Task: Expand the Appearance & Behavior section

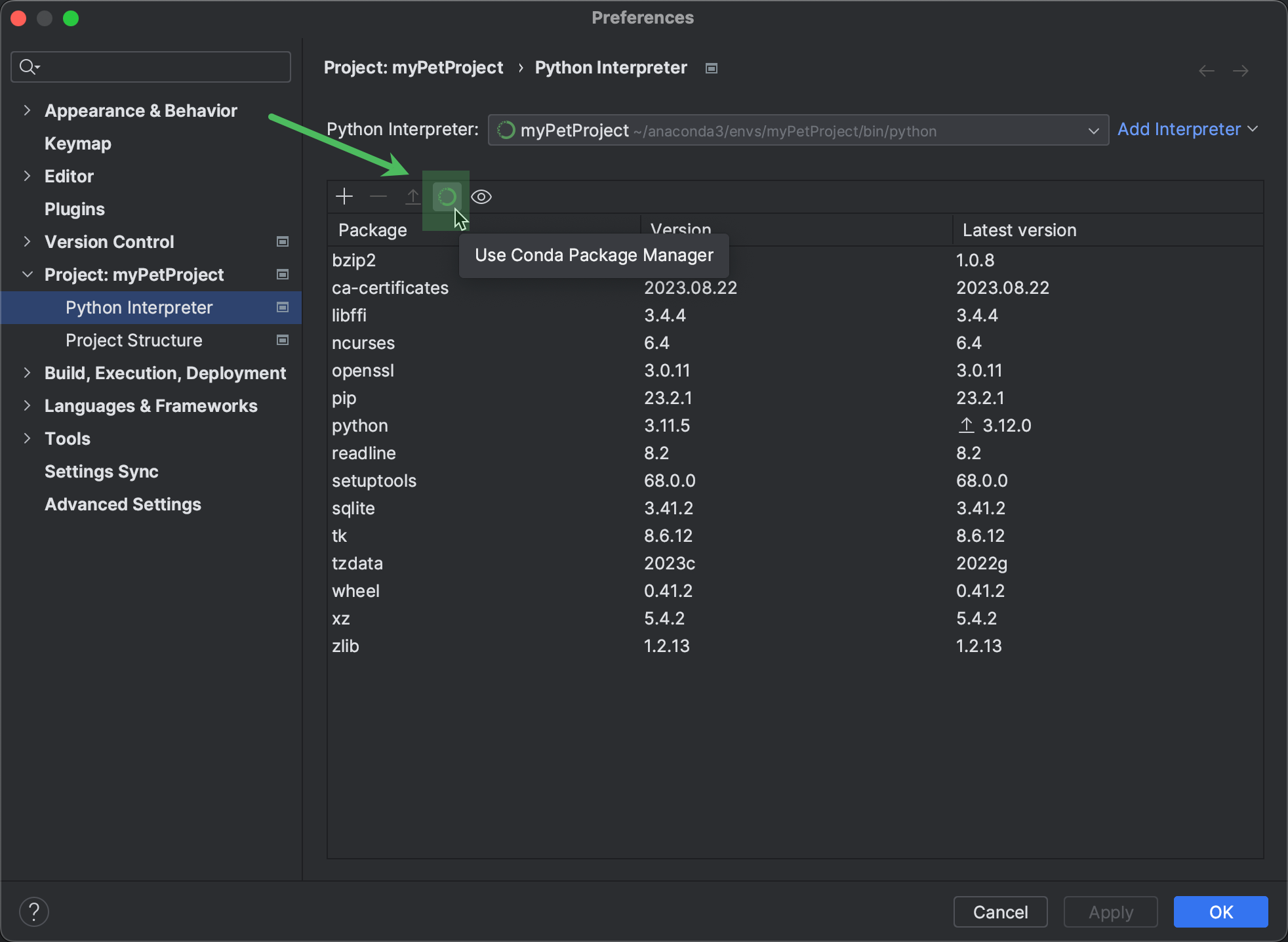Action: [x=27, y=110]
